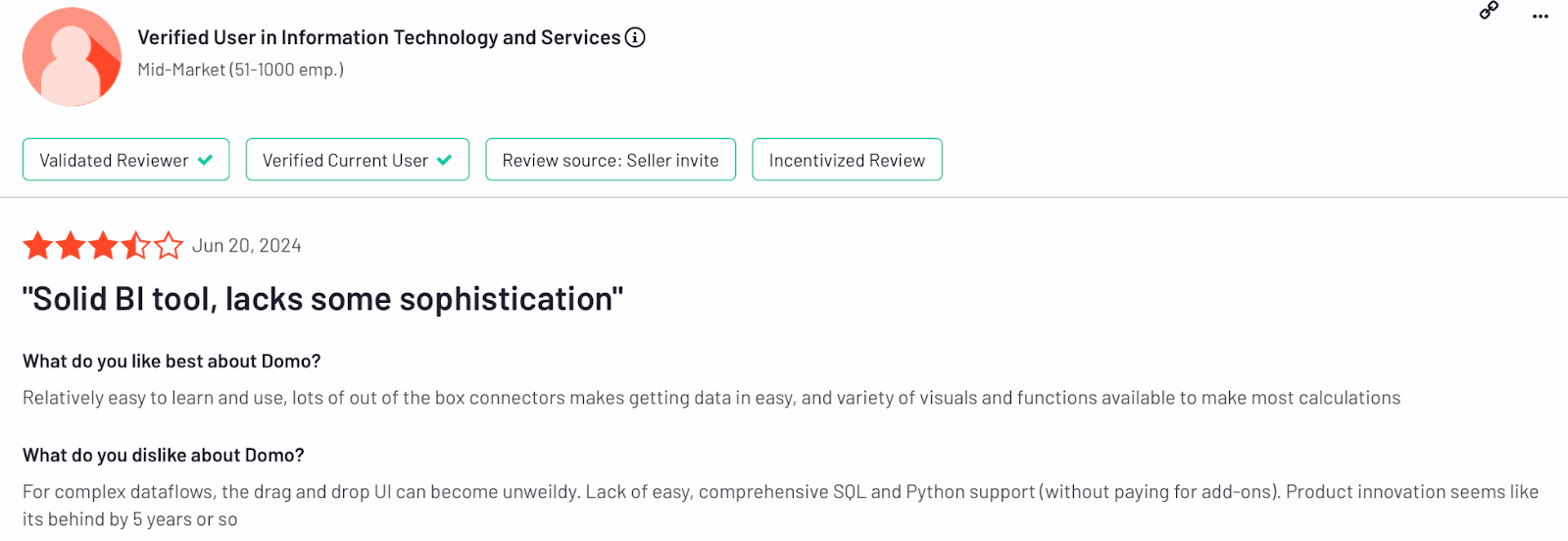Click 'What do you dislike about Domo?'
1568x541 pixels.
164,455
